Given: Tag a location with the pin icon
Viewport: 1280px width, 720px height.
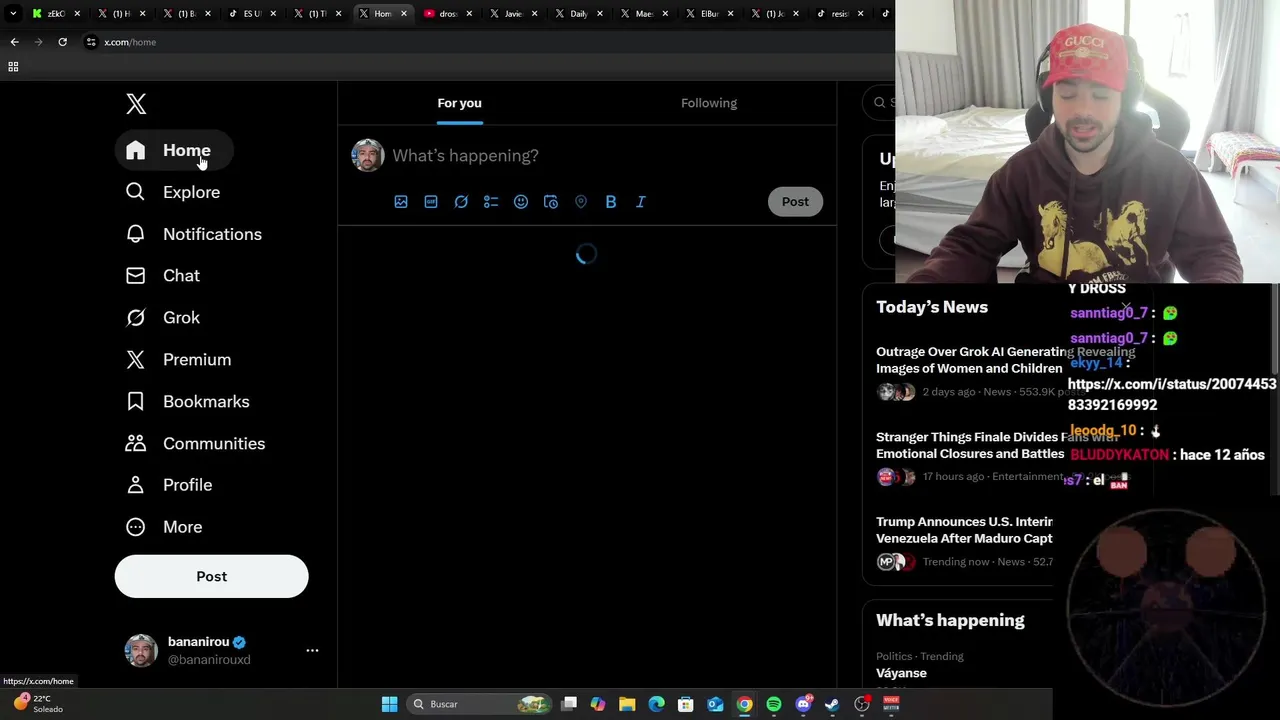Looking at the screenshot, I should (581, 202).
